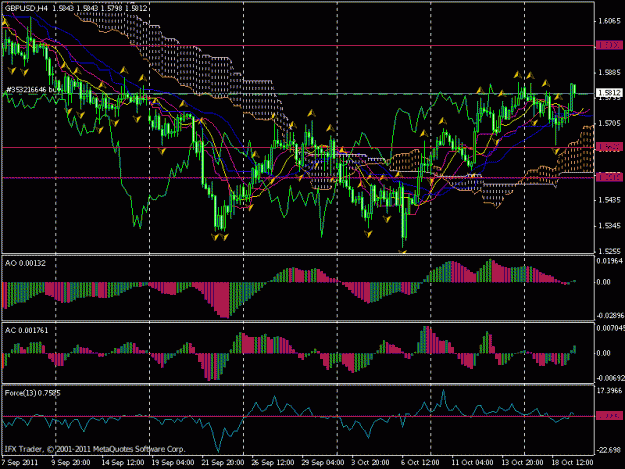Click the 29 Sep 04:00 time label
The width and height of the screenshot is (625, 469).
(x=323, y=462)
